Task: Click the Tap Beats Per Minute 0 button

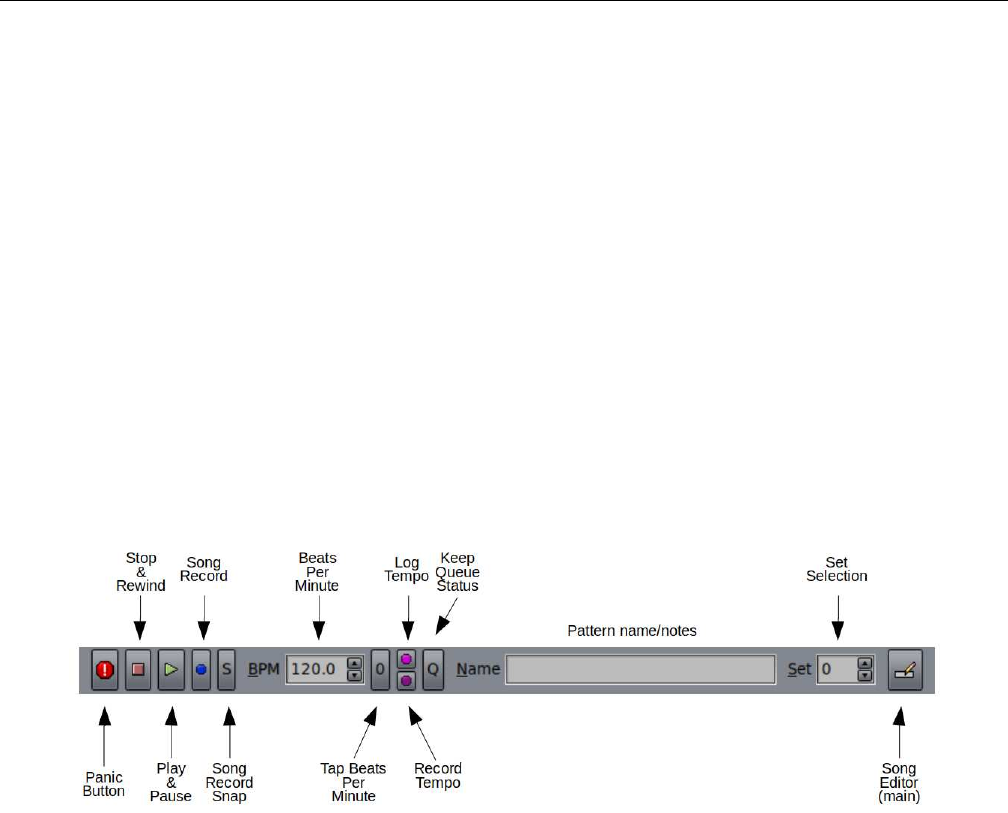Action: [x=381, y=670]
